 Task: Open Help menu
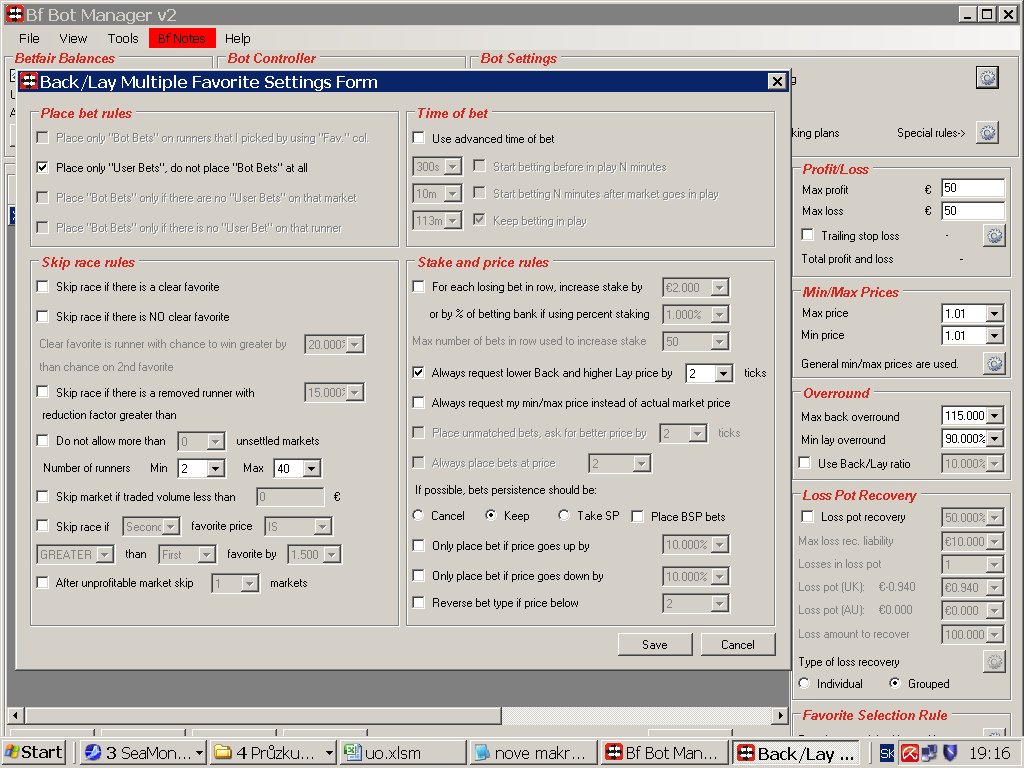238,39
